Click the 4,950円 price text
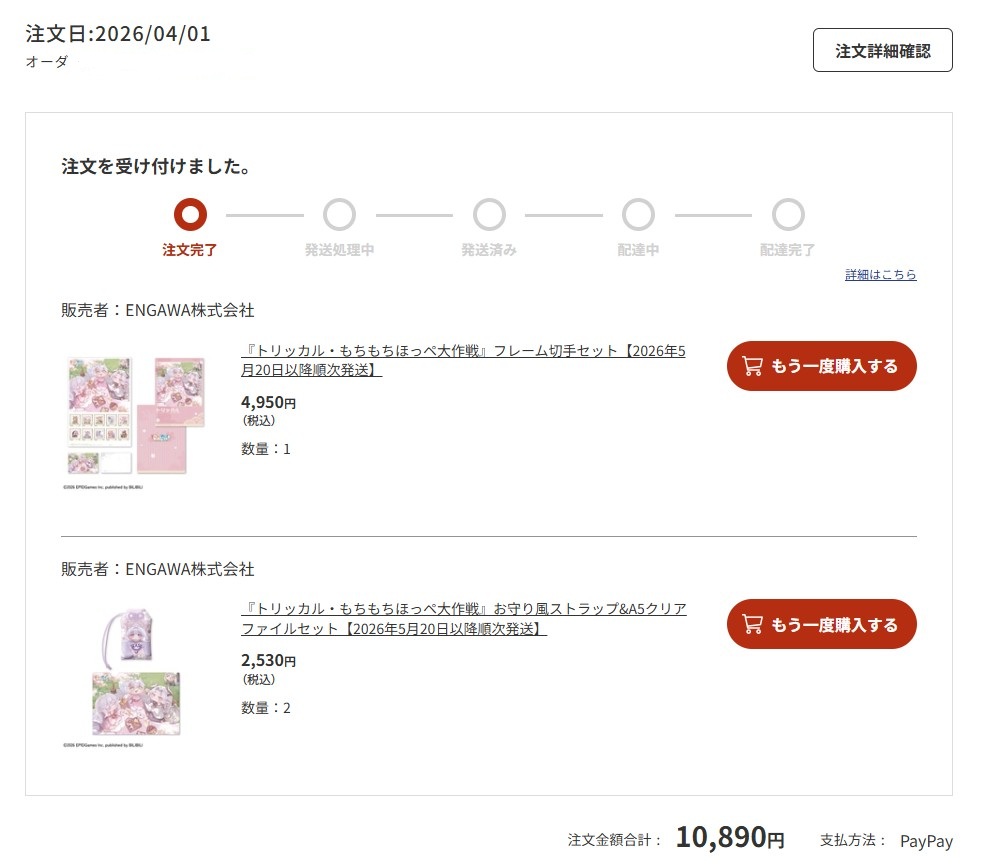Screen dimensions: 981x868 [268, 403]
